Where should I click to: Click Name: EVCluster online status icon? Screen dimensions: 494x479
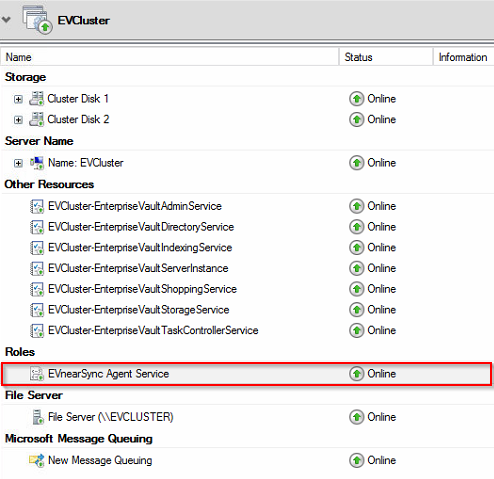pos(356,163)
